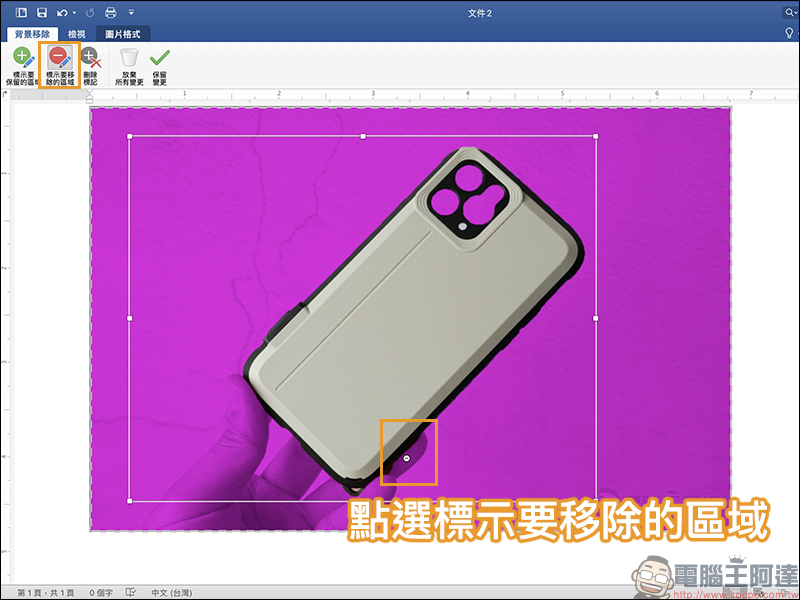Screen dimensions: 800x600
Task: Click the Save floppy disk icon
Action: tap(42, 13)
